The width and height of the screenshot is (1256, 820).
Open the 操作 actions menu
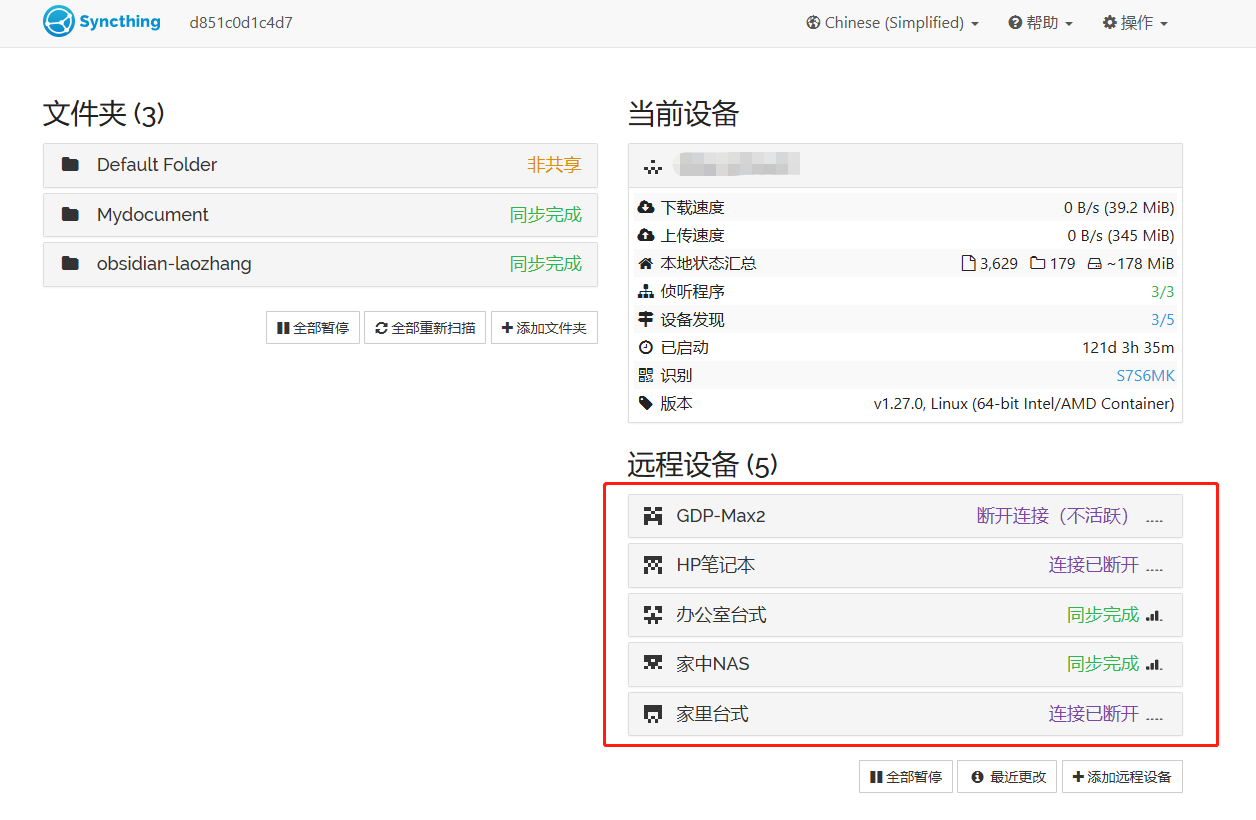coord(1135,22)
